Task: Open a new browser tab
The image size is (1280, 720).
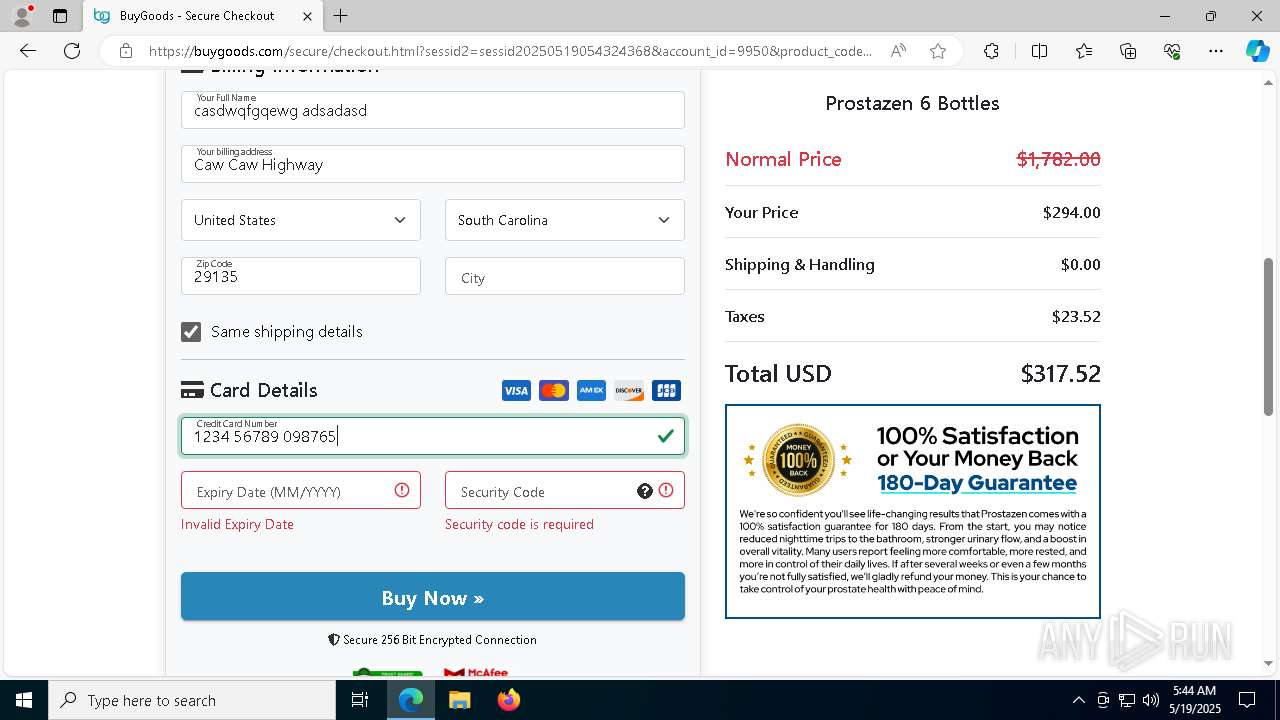Action: [341, 16]
